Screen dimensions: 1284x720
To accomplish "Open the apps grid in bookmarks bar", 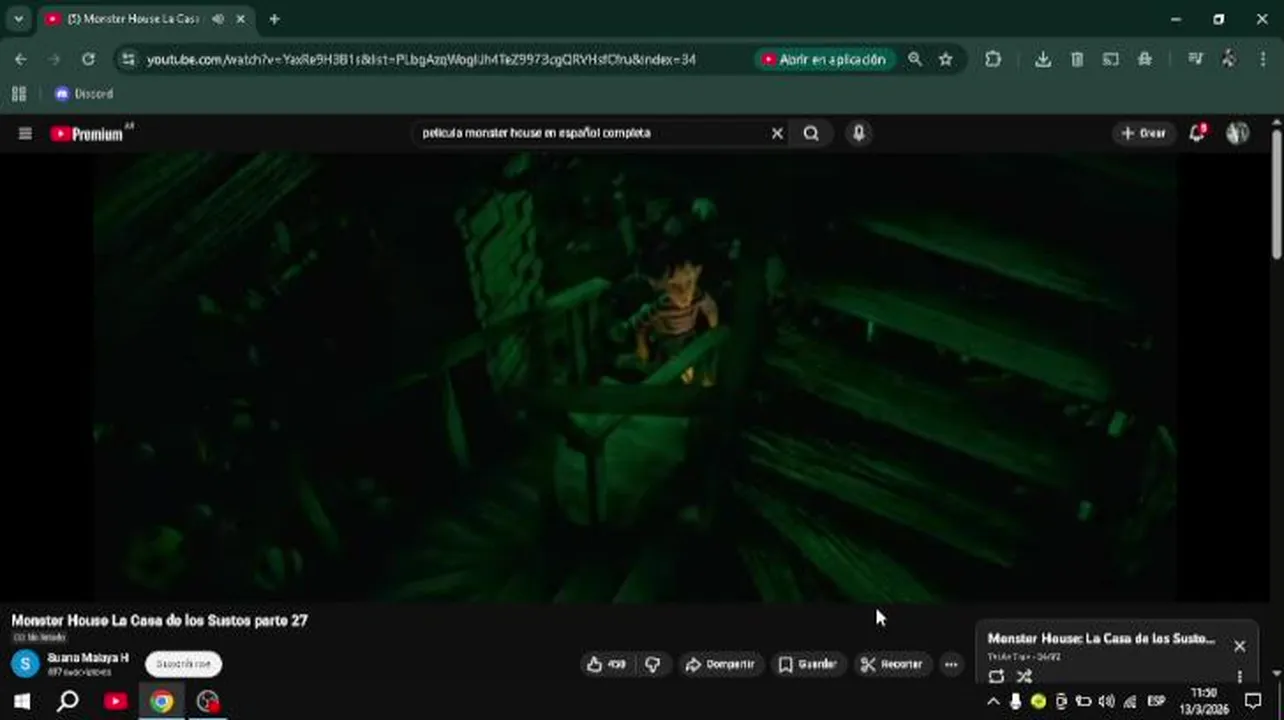I will click(x=18, y=94).
